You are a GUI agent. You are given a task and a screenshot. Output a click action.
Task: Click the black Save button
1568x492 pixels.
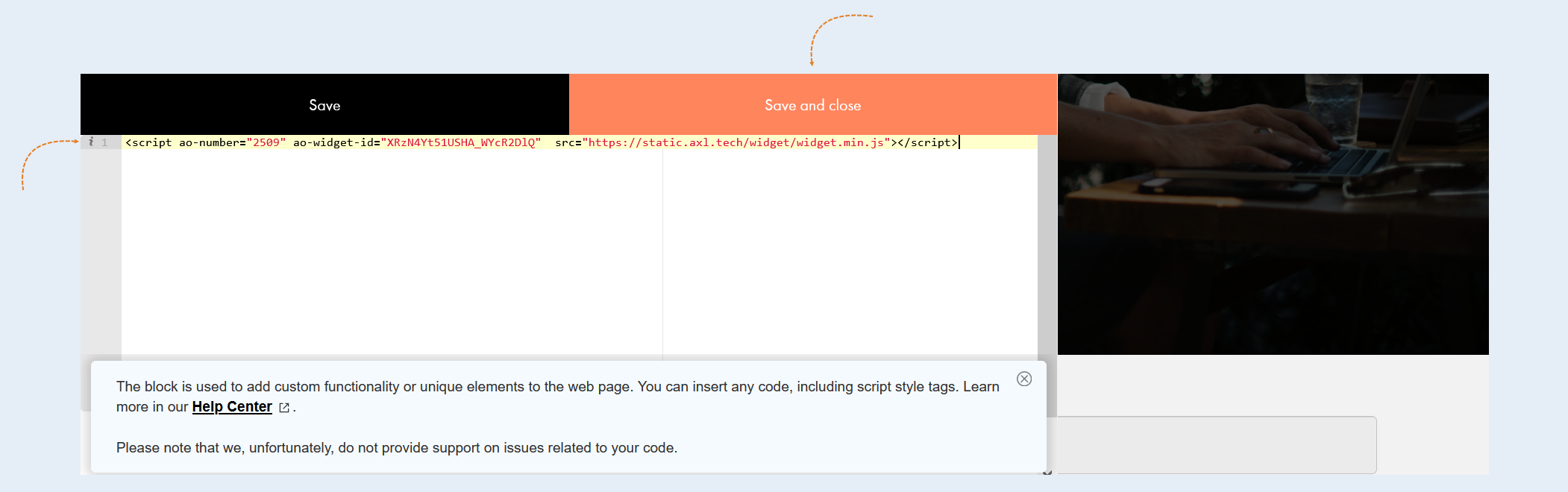[324, 104]
